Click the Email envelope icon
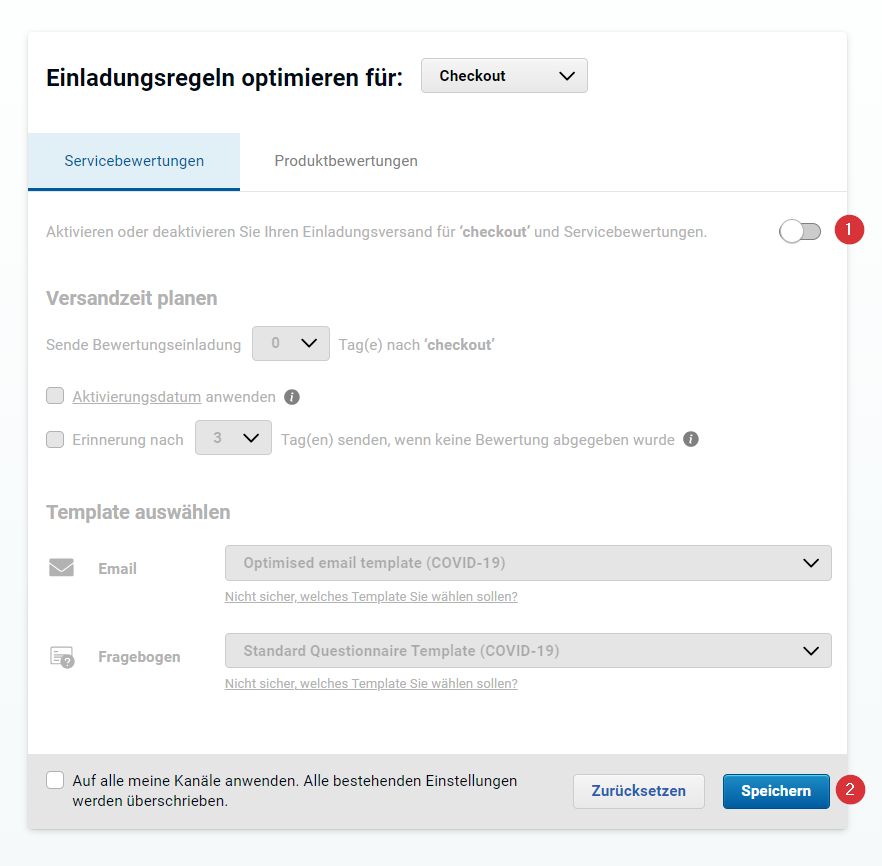Screen dimensions: 882x866 (61, 567)
